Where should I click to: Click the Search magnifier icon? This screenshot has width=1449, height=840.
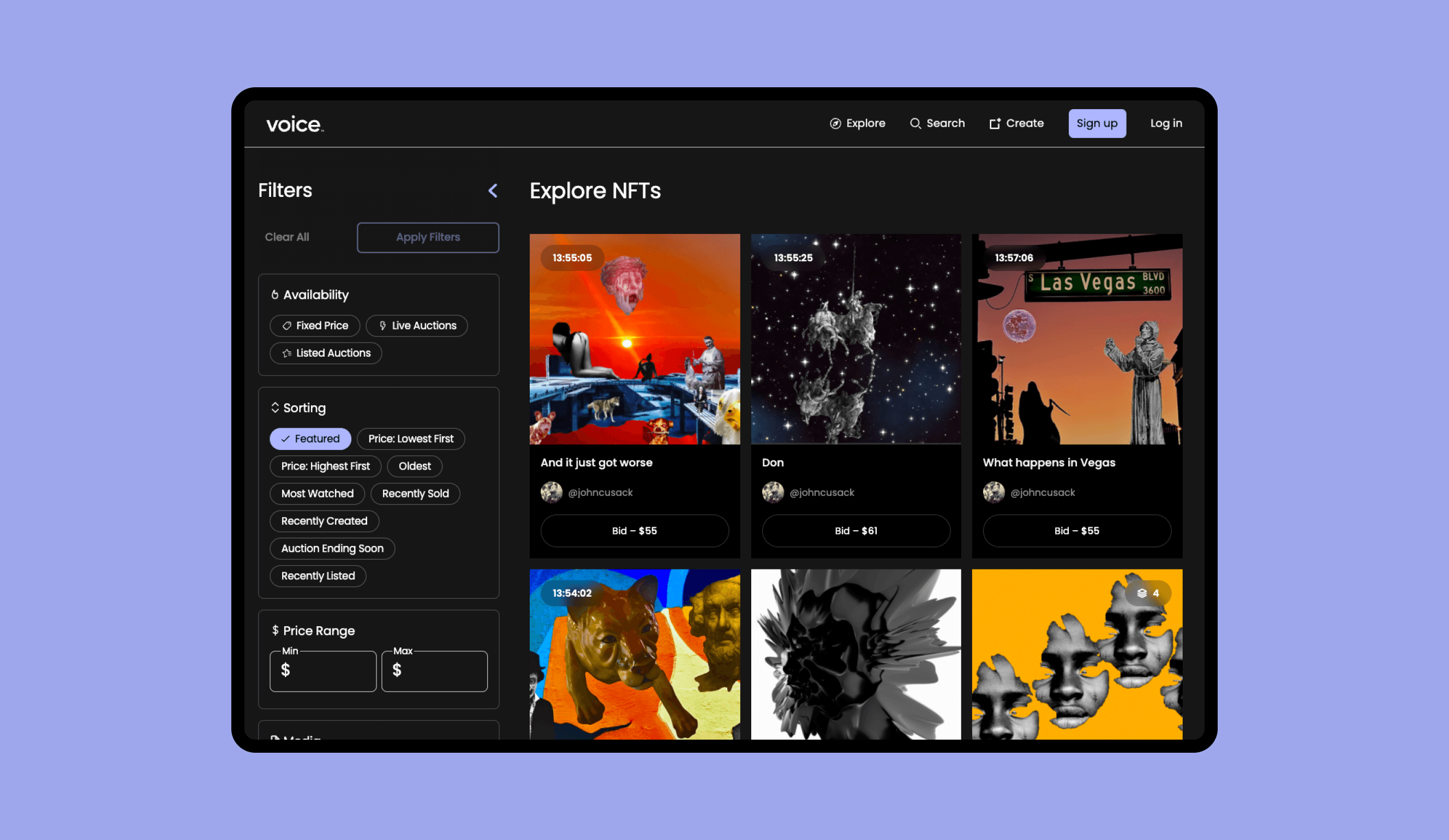(x=915, y=124)
